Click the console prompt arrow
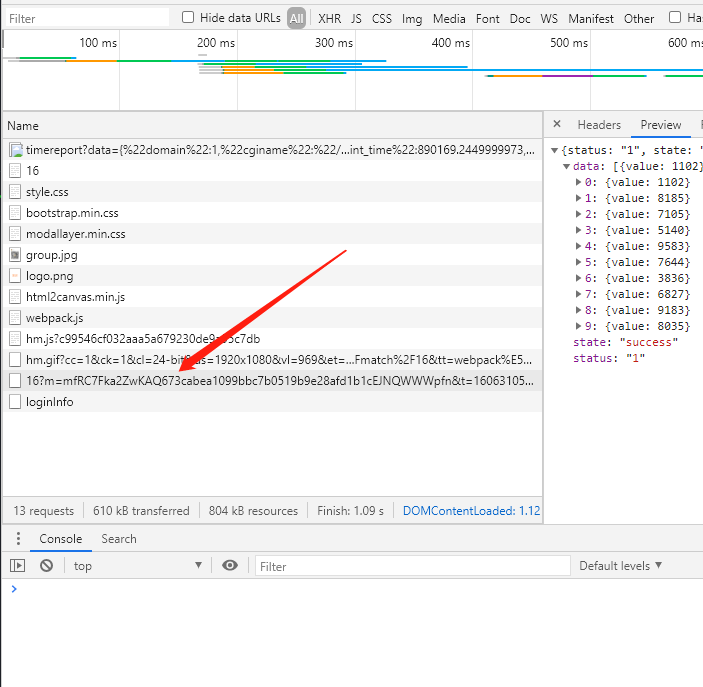Viewport: 703px width, 687px height. point(14,589)
